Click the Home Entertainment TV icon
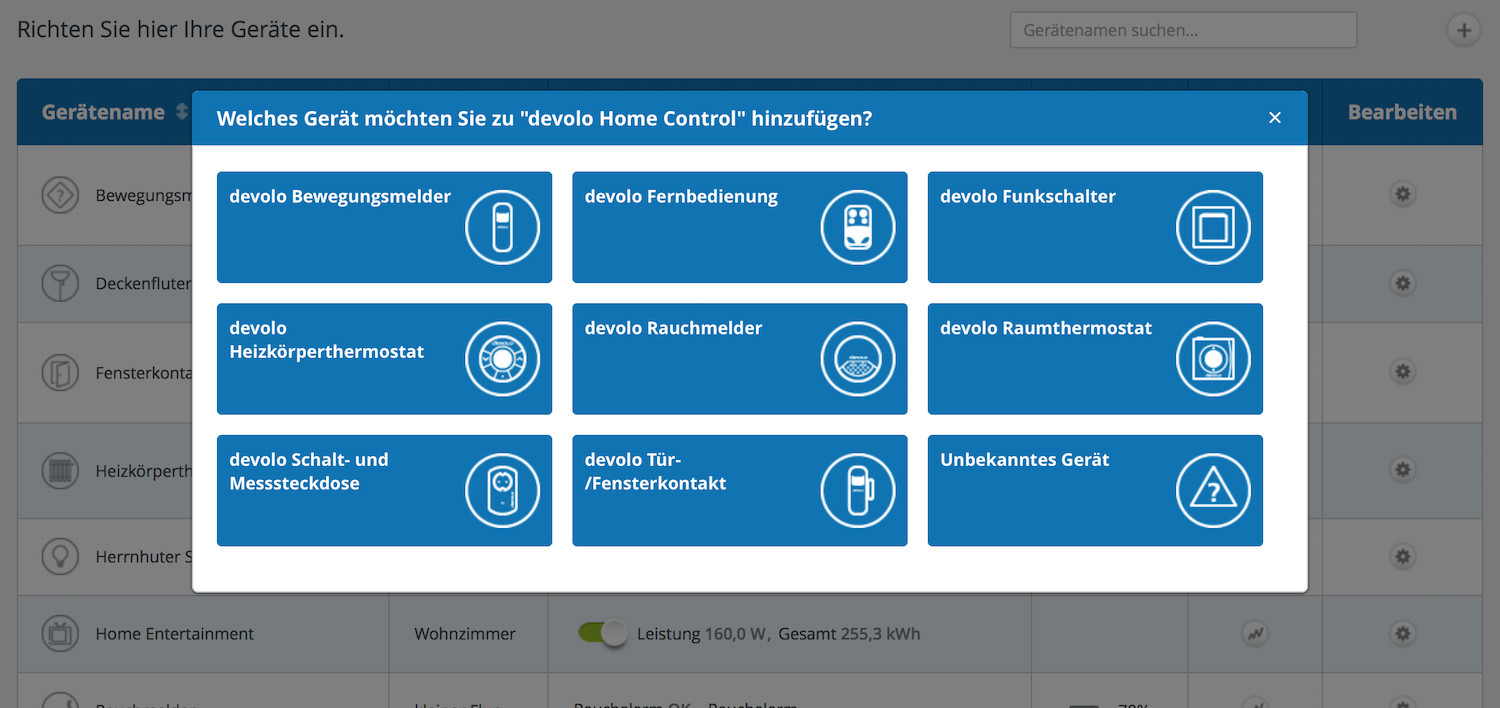This screenshot has height=708, width=1500. pyautogui.click(x=60, y=633)
